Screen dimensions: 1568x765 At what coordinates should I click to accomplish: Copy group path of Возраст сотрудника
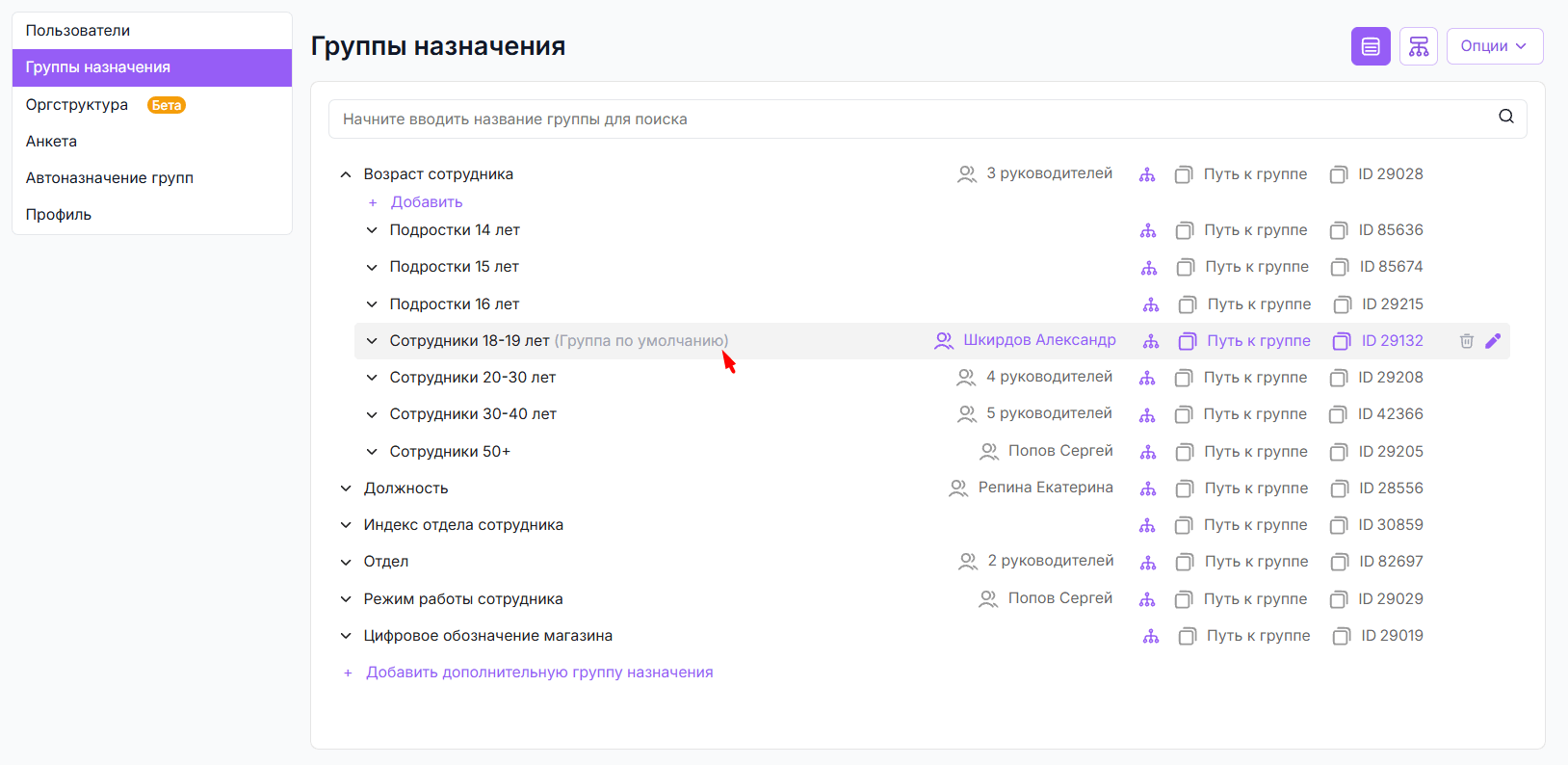pos(1241,175)
